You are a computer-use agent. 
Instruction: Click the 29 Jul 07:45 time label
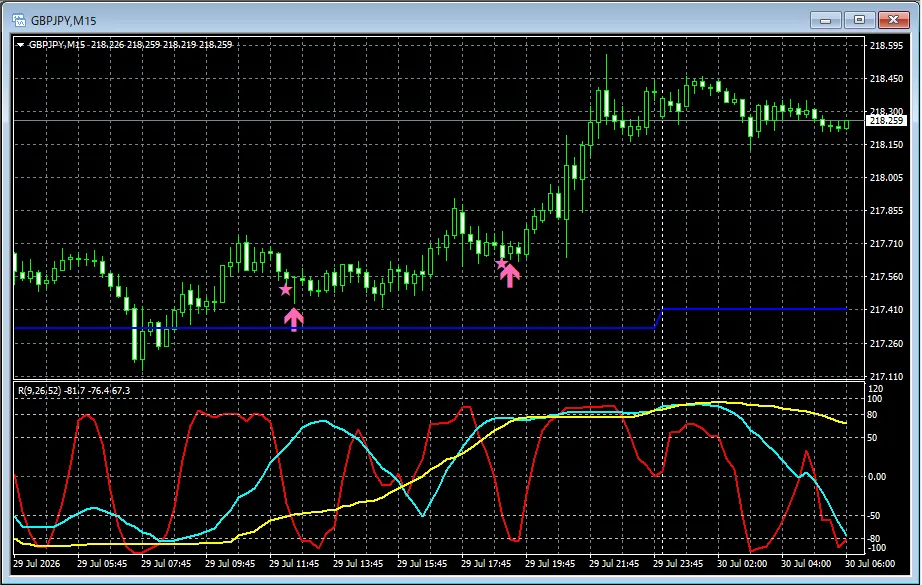[166, 563]
